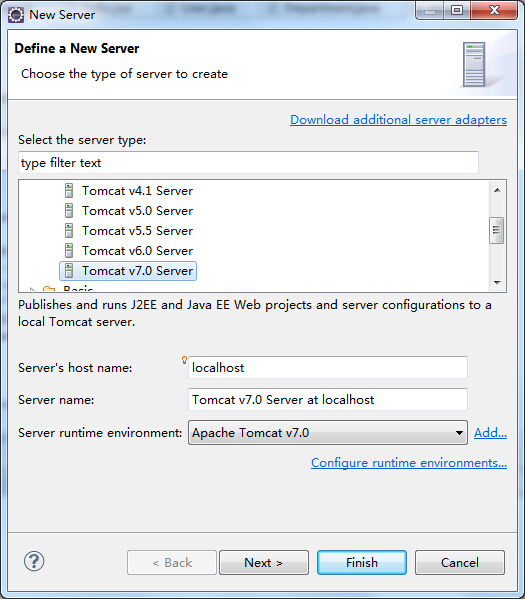The height and width of the screenshot is (599, 525).
Task: Click the Tomcat v4.1 Server icon
Action: [69, 190]
